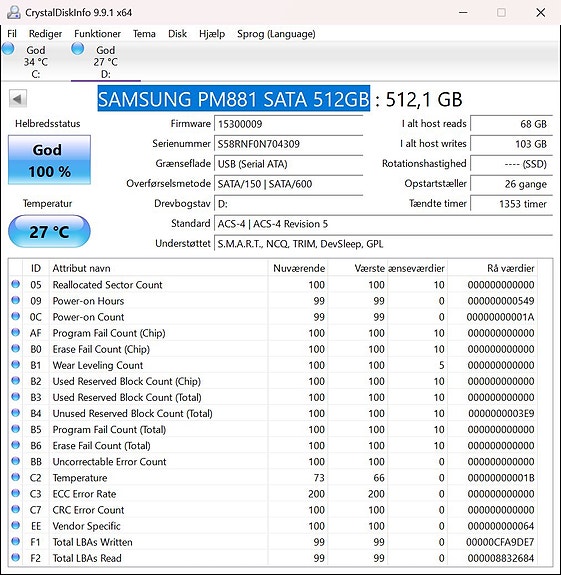
Task: Click the CrystalDiskInfo app icon in title bar
Action: (x=14, y=12)
